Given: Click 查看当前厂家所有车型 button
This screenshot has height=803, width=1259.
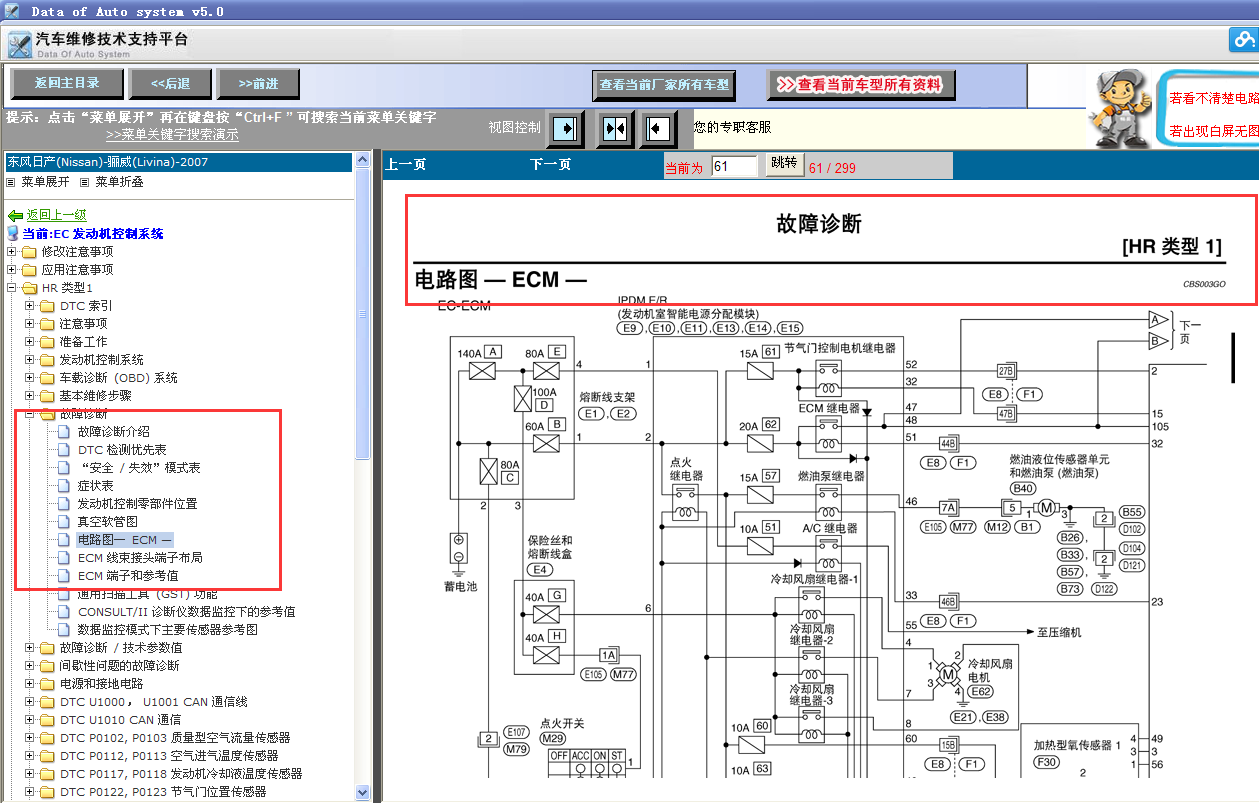Looking at the screenshot, I should click(x=665, y=85).
